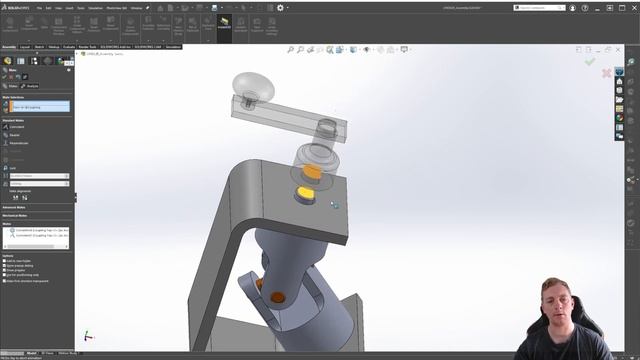Image resolution: width=640 pixels, height=360 pixels.
Task: Accept with green checkmark in viewport corner
Action: [589, 62]
